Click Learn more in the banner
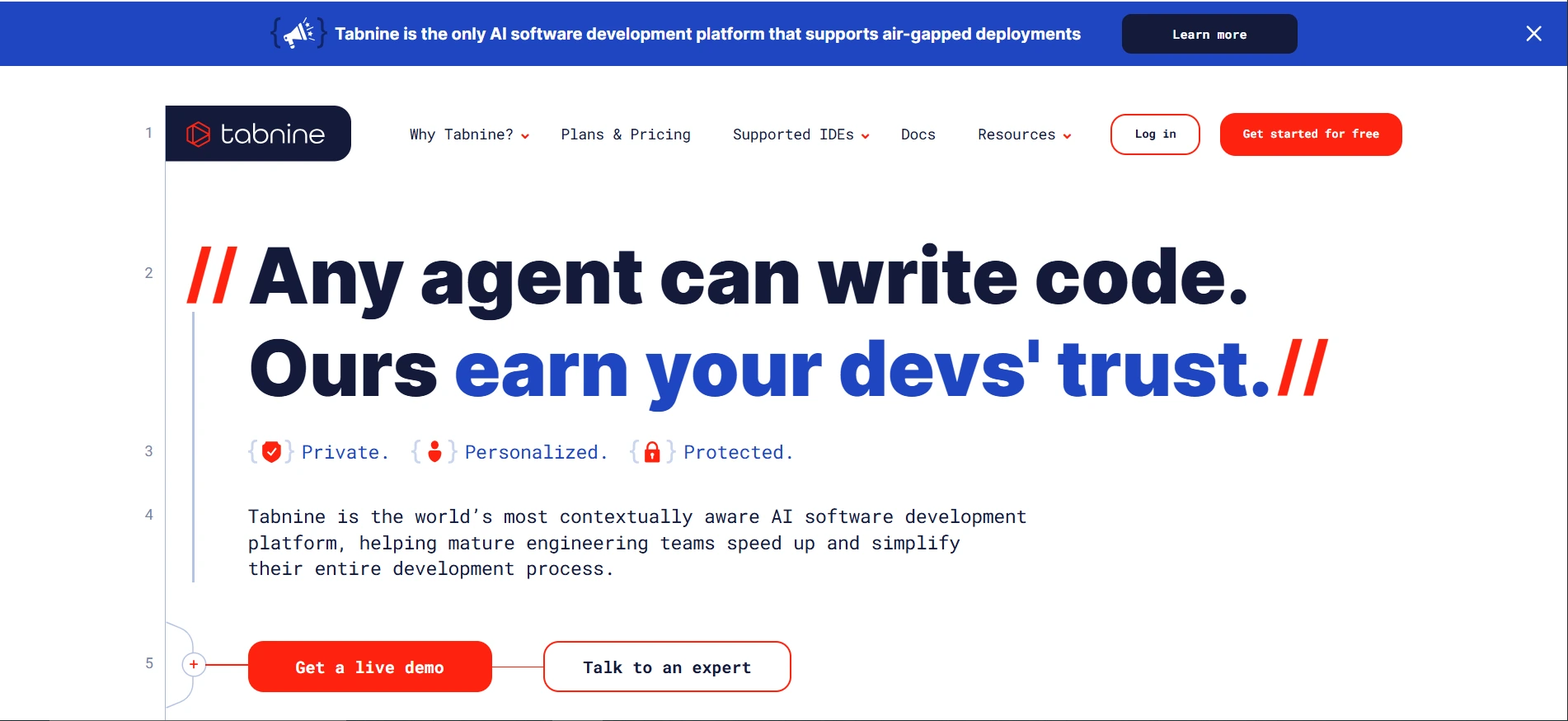Image resolution: width=1568 pixels, height=721 pixels. pyautogui.click(x=1209, y=34)
